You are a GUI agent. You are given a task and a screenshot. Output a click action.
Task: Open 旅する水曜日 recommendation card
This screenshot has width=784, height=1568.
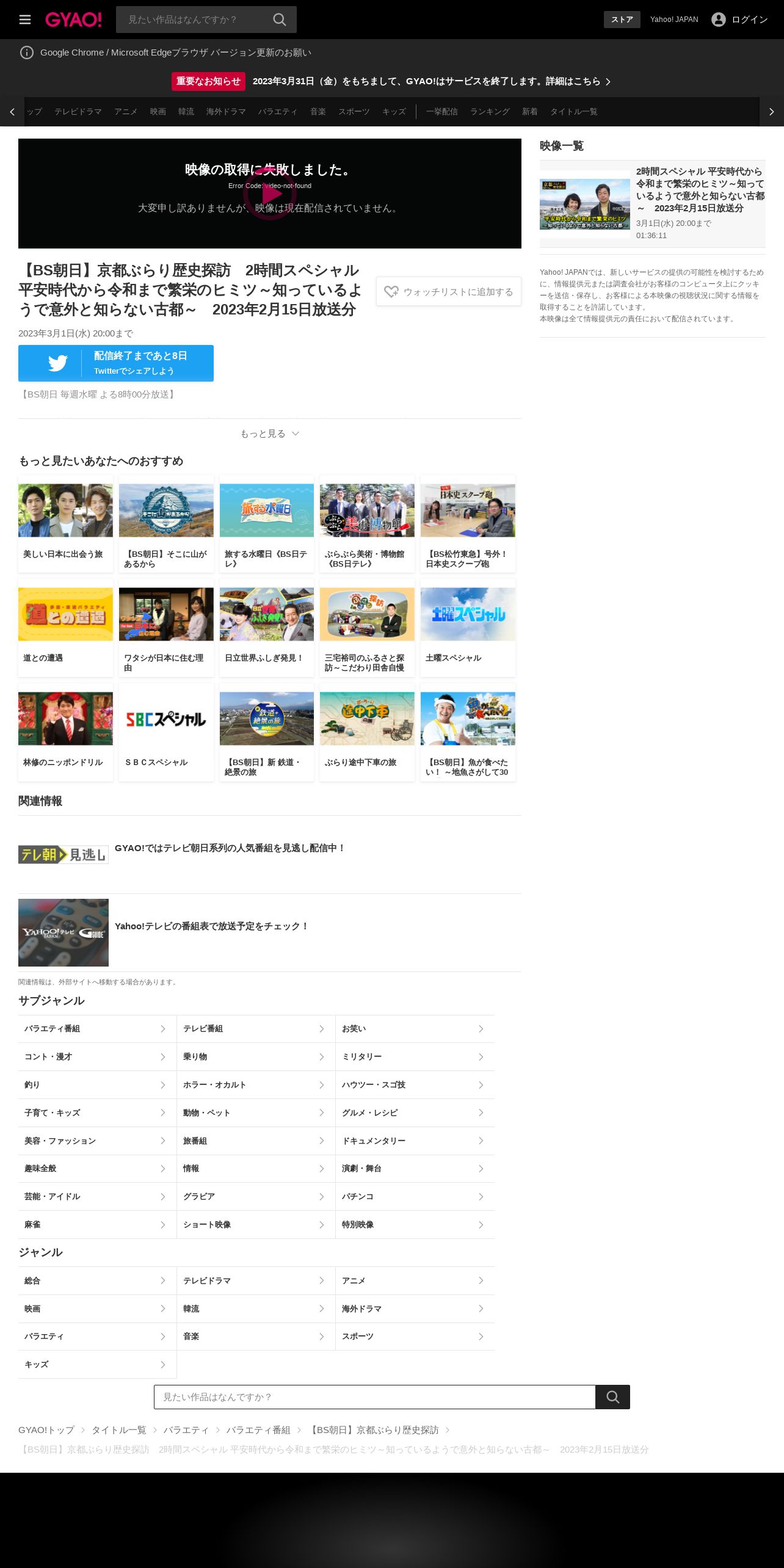coord(267,524)
